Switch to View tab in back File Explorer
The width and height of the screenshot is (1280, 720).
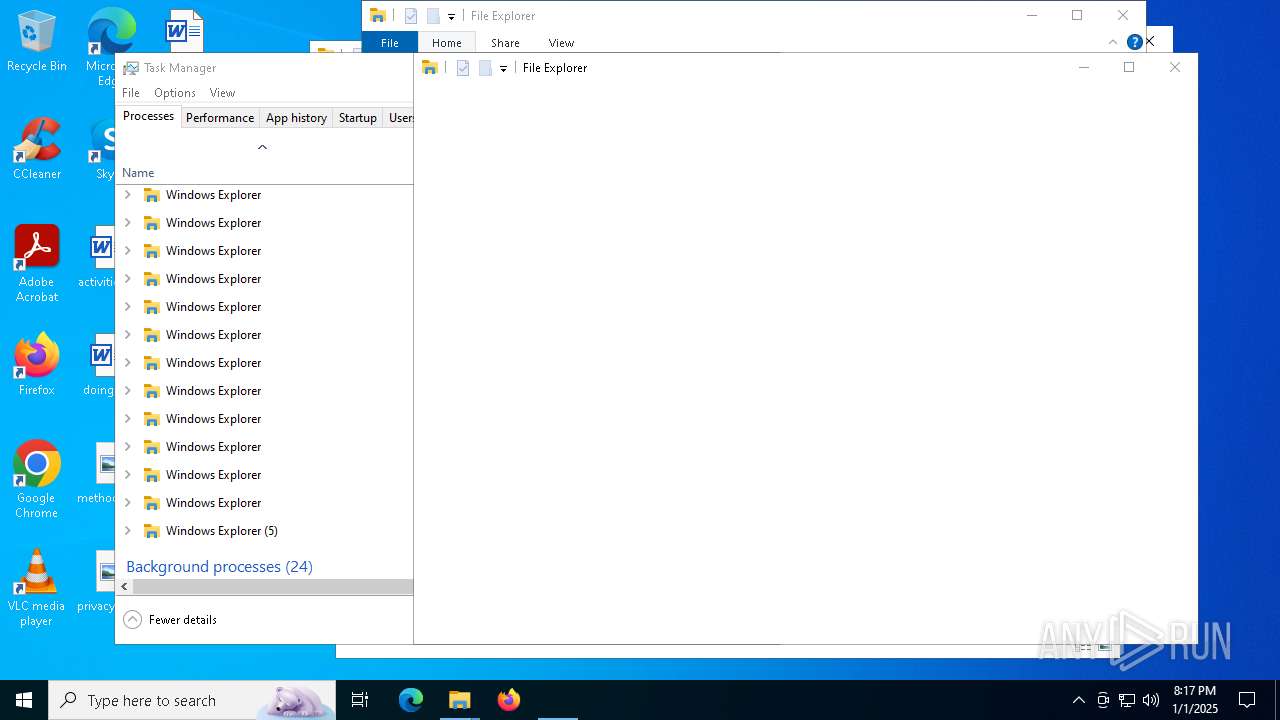[561, 43]
